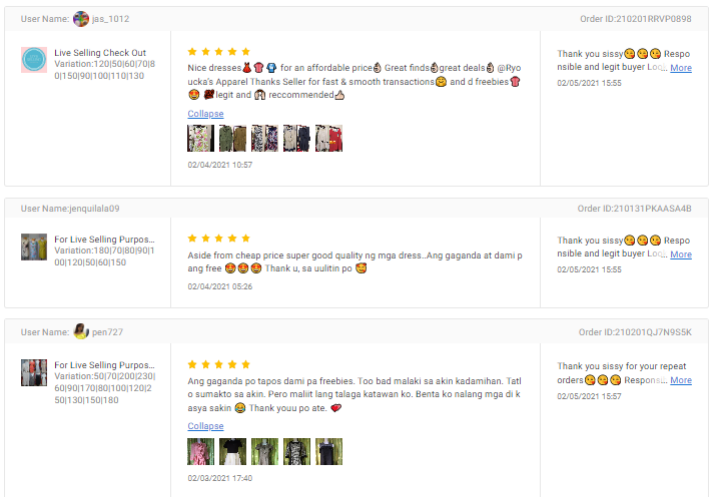Click pen727 user avatar
Viewport: 715px width, 498px height.
(81, 332)
